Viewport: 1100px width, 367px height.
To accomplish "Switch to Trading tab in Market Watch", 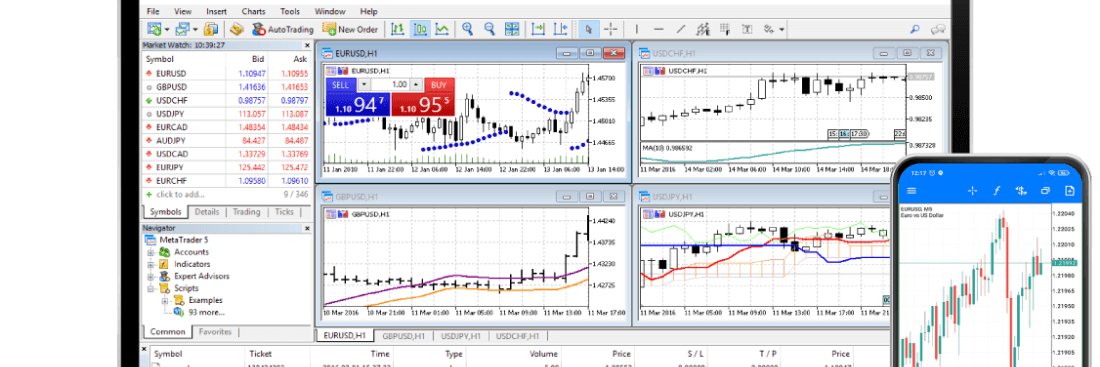I will pyautogui.click(x=246, y=212).
